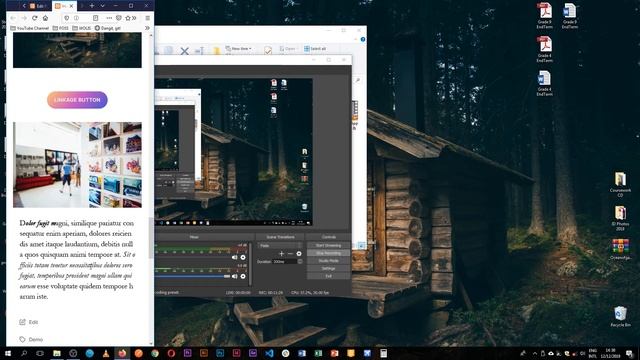Viewport: 640px width, 360px height.
Task: Open Google Chrome from taskbar
Action: click(x=155, y=353)
